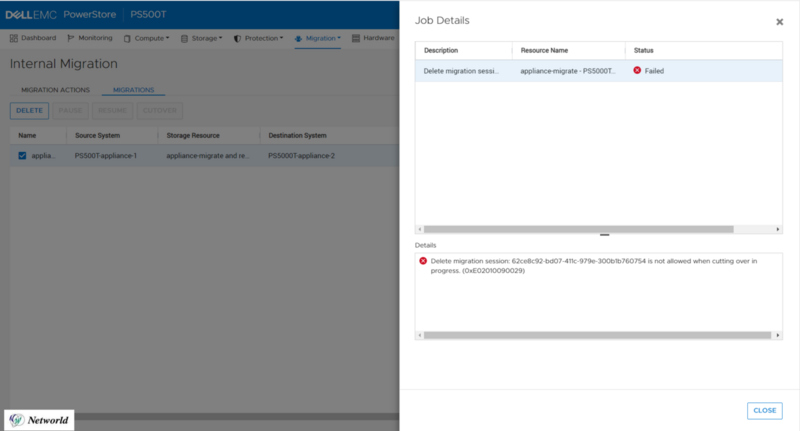Click the Dell EMC PowerStore logo
This screenshot has height=431, width=800.
(x=61, y=14)
